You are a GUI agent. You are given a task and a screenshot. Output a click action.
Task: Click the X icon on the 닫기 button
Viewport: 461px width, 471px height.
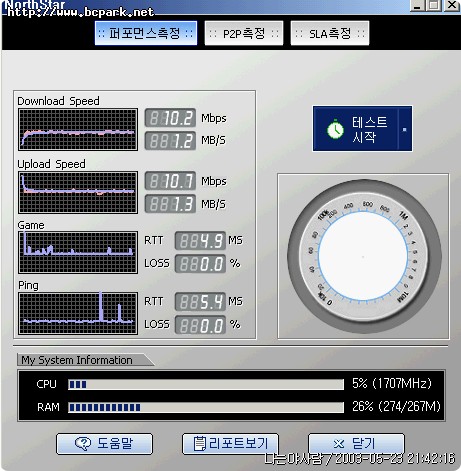click(339, 444)
